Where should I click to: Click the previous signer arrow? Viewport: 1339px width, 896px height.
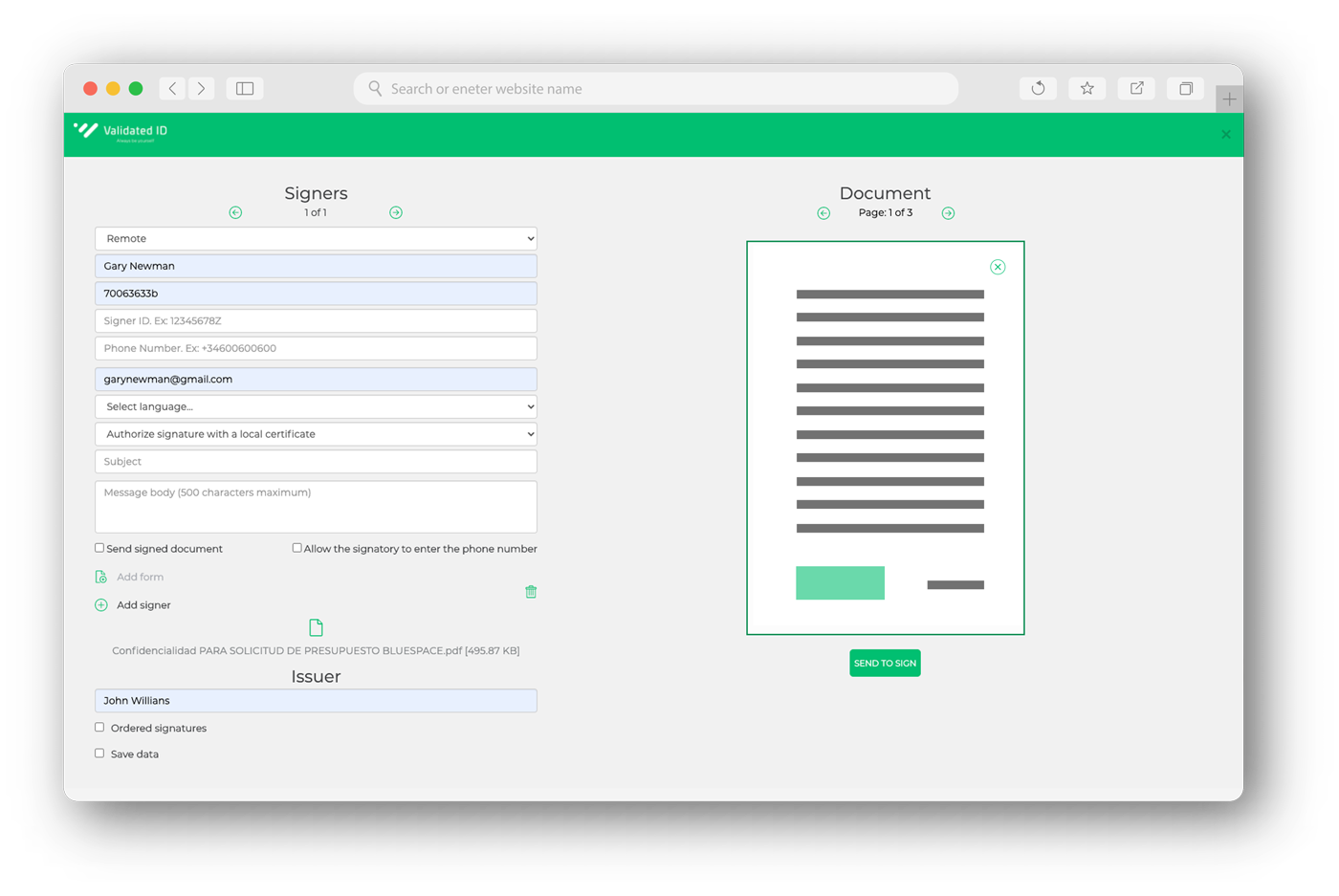235,212
